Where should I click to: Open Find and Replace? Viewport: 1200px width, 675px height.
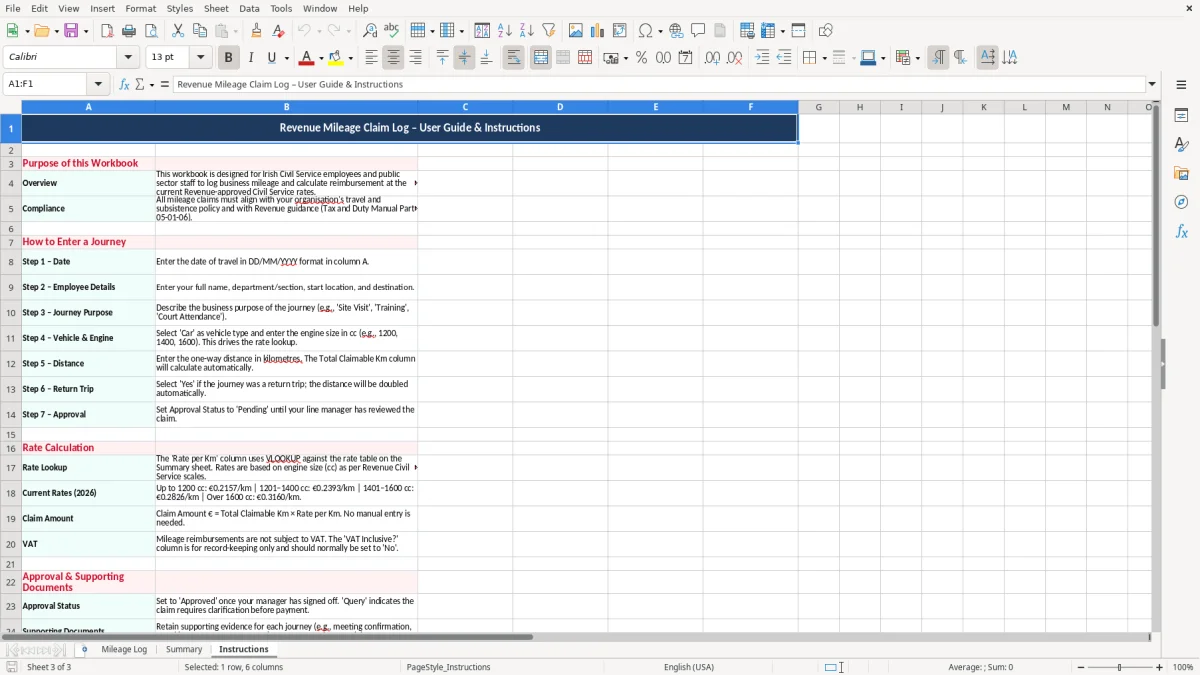coord(370,31)
